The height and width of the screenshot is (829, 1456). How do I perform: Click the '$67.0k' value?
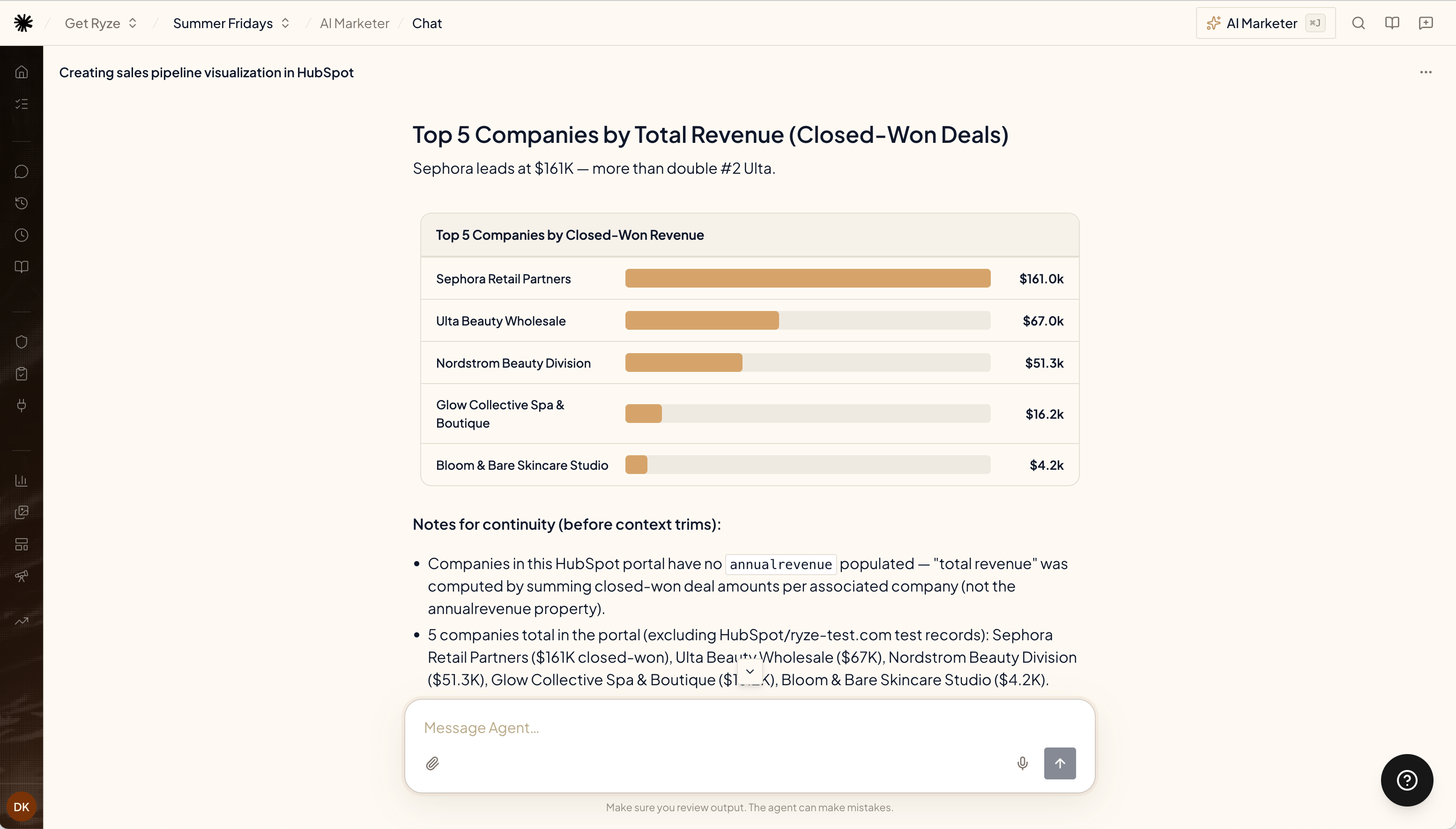[1043, 320]
